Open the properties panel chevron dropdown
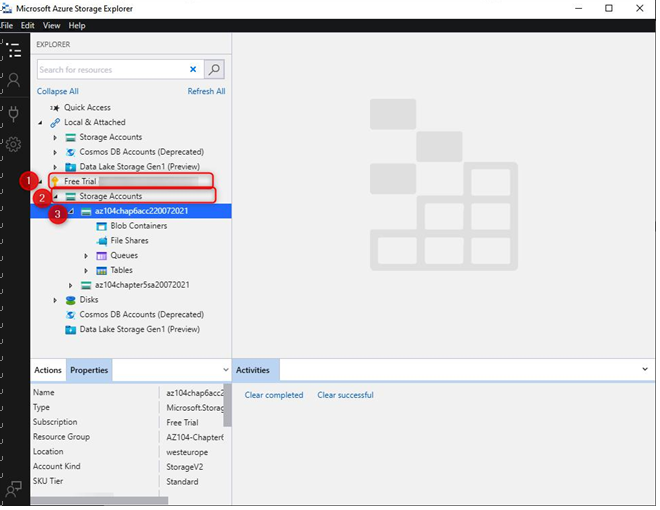The height and width of the screenshot is (510, 660). [x=226, y=370]
